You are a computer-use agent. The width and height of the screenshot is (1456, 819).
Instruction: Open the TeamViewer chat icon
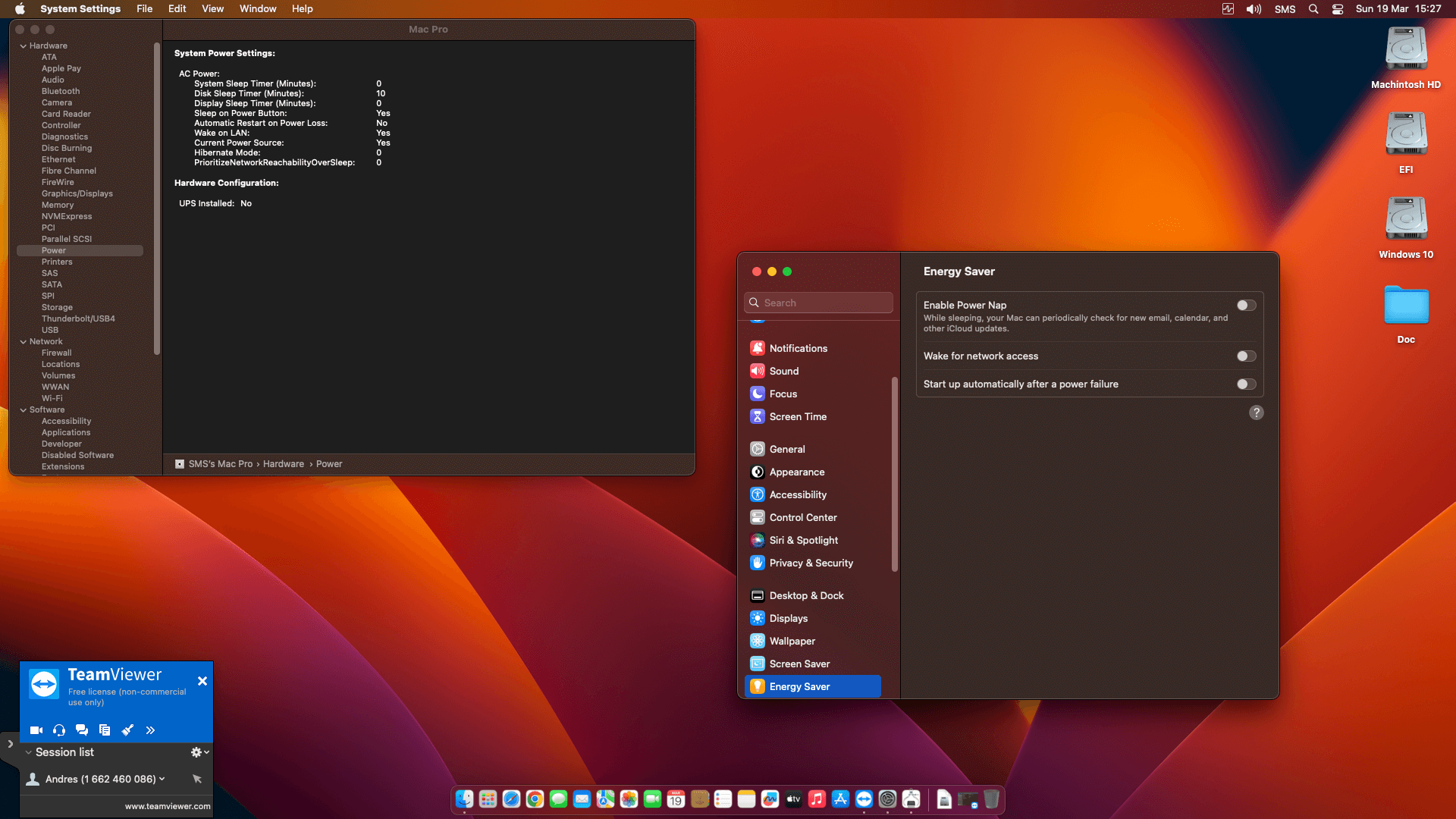click(x=82, y=730)
